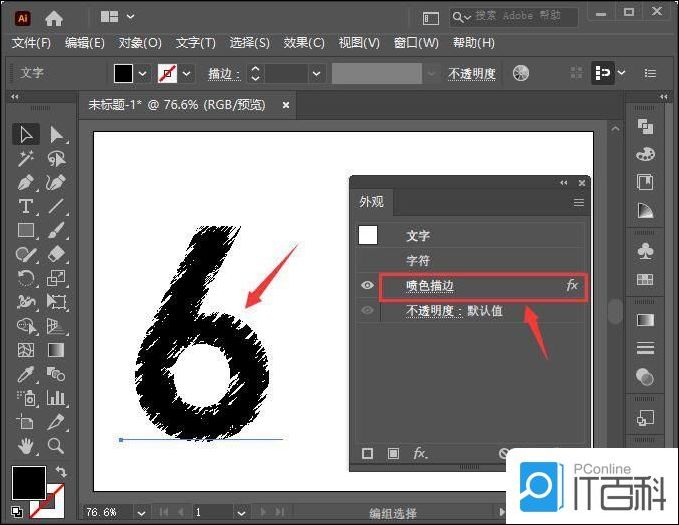
Task: Toggle the 不透明度 row visibility eye
Action: 368,311
